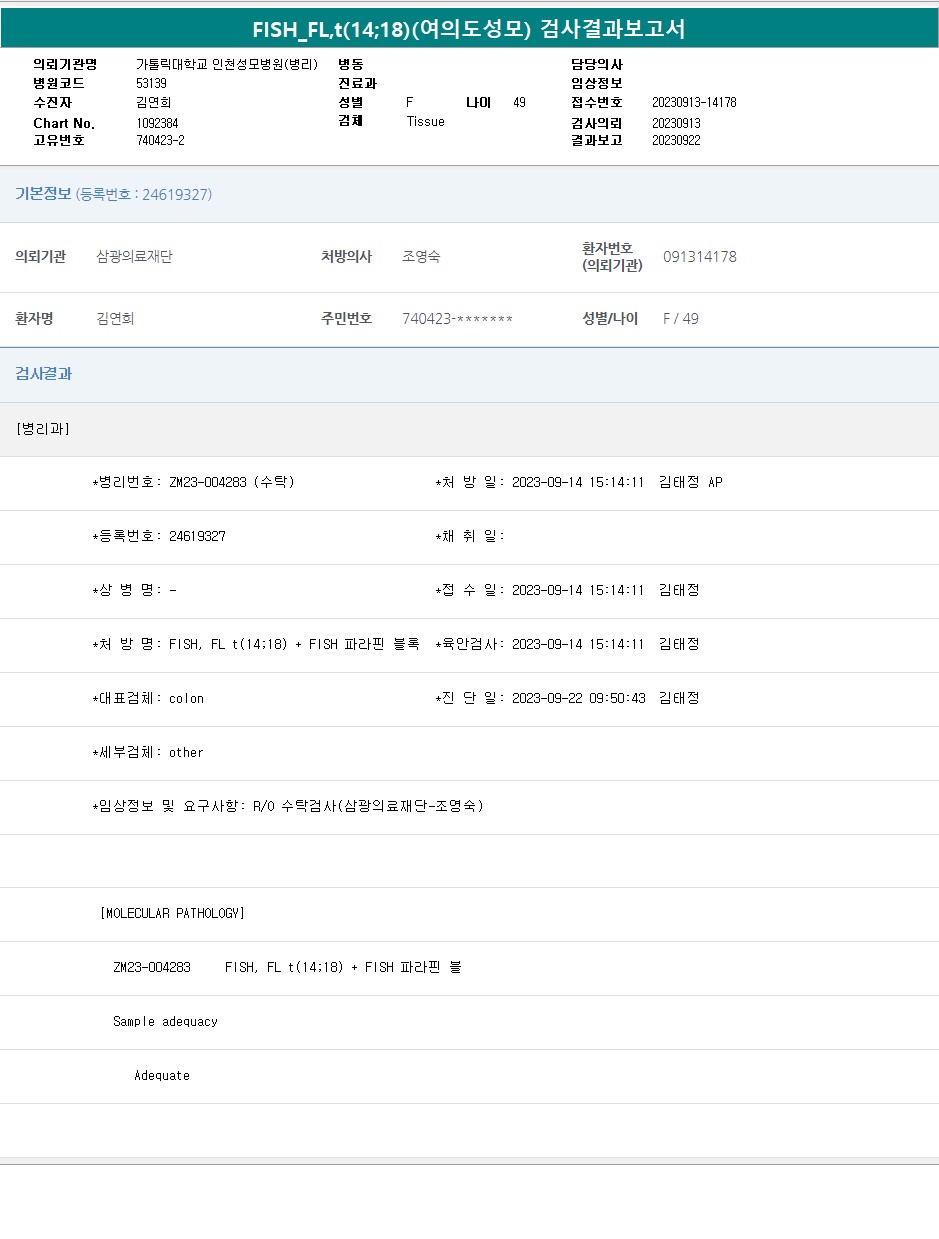
Task: Click 의뢰기관 value 삼광의료재단
Action: click(134, 257)
